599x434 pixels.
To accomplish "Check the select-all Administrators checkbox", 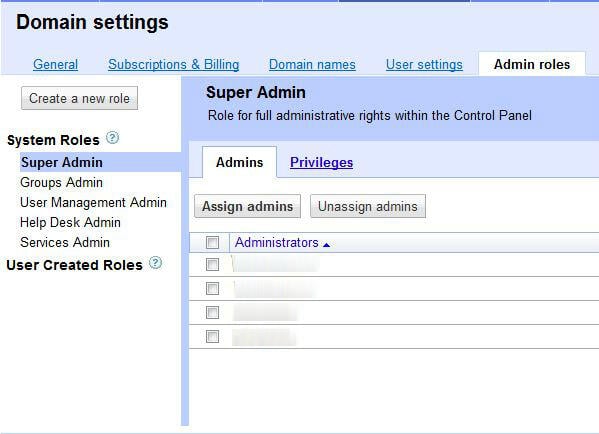I will tap(212, 242).
